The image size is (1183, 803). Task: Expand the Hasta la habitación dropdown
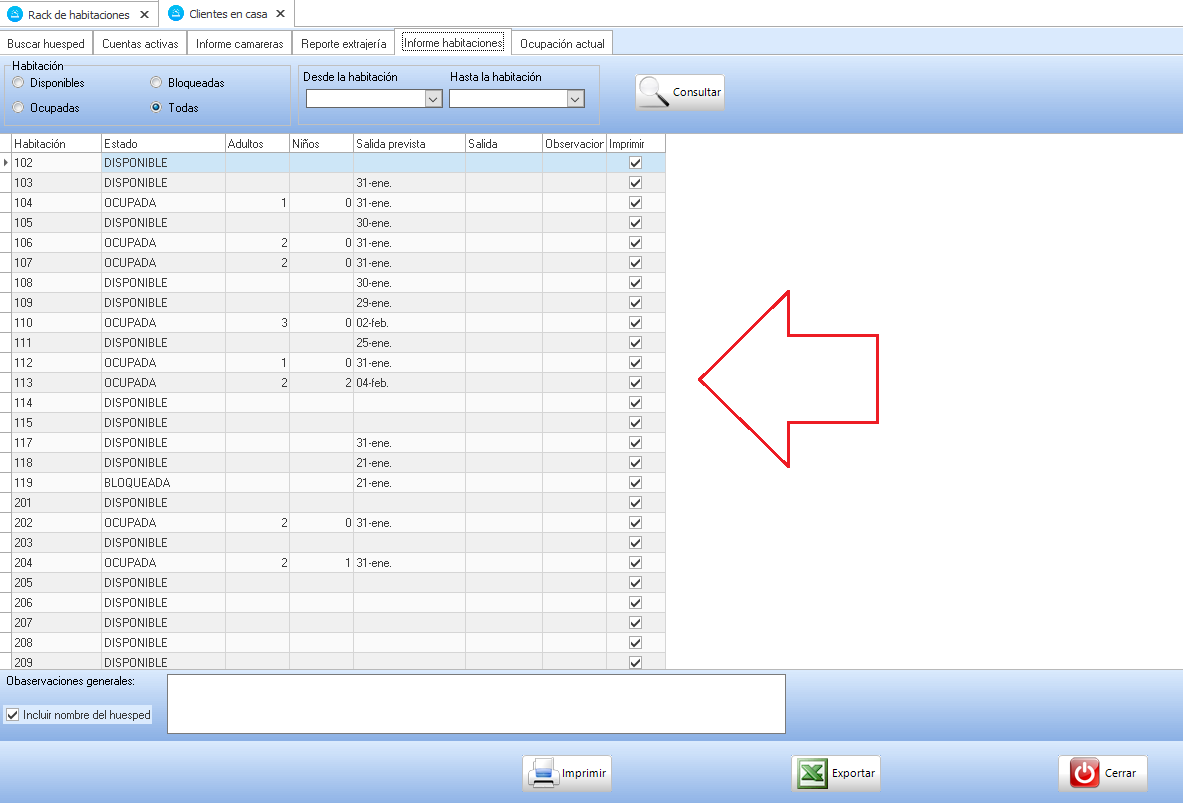point(575,99)
